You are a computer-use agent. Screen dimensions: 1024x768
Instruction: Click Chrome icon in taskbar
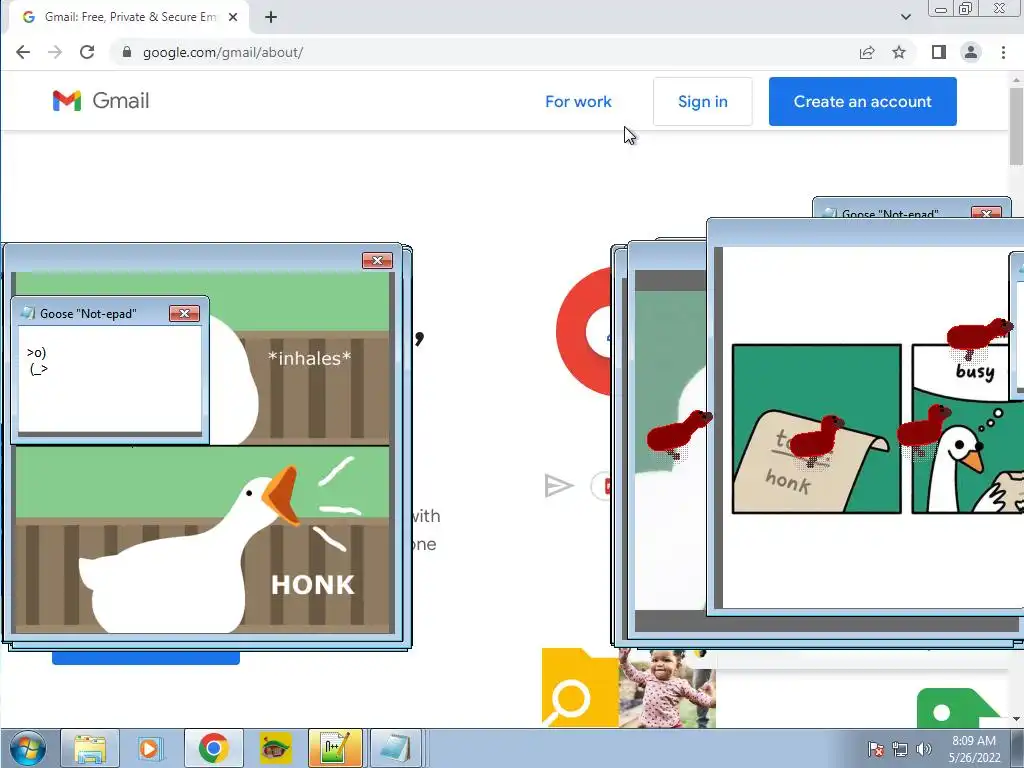tap(214, 748)
